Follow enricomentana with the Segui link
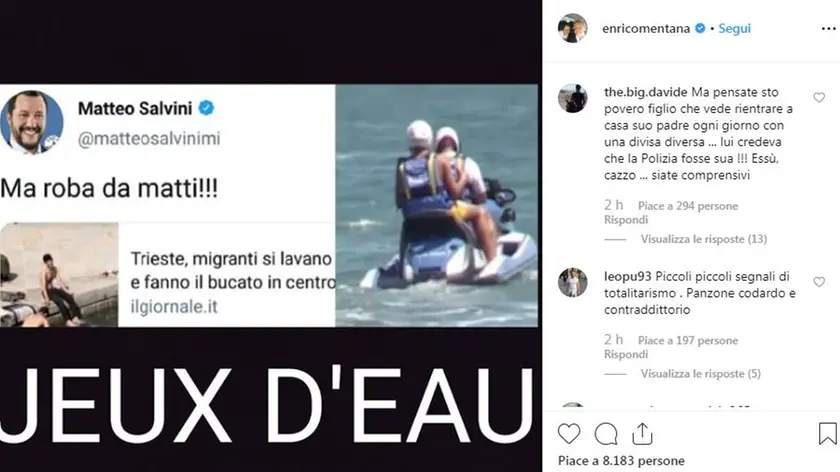840x472 pixels. [734, 28]
